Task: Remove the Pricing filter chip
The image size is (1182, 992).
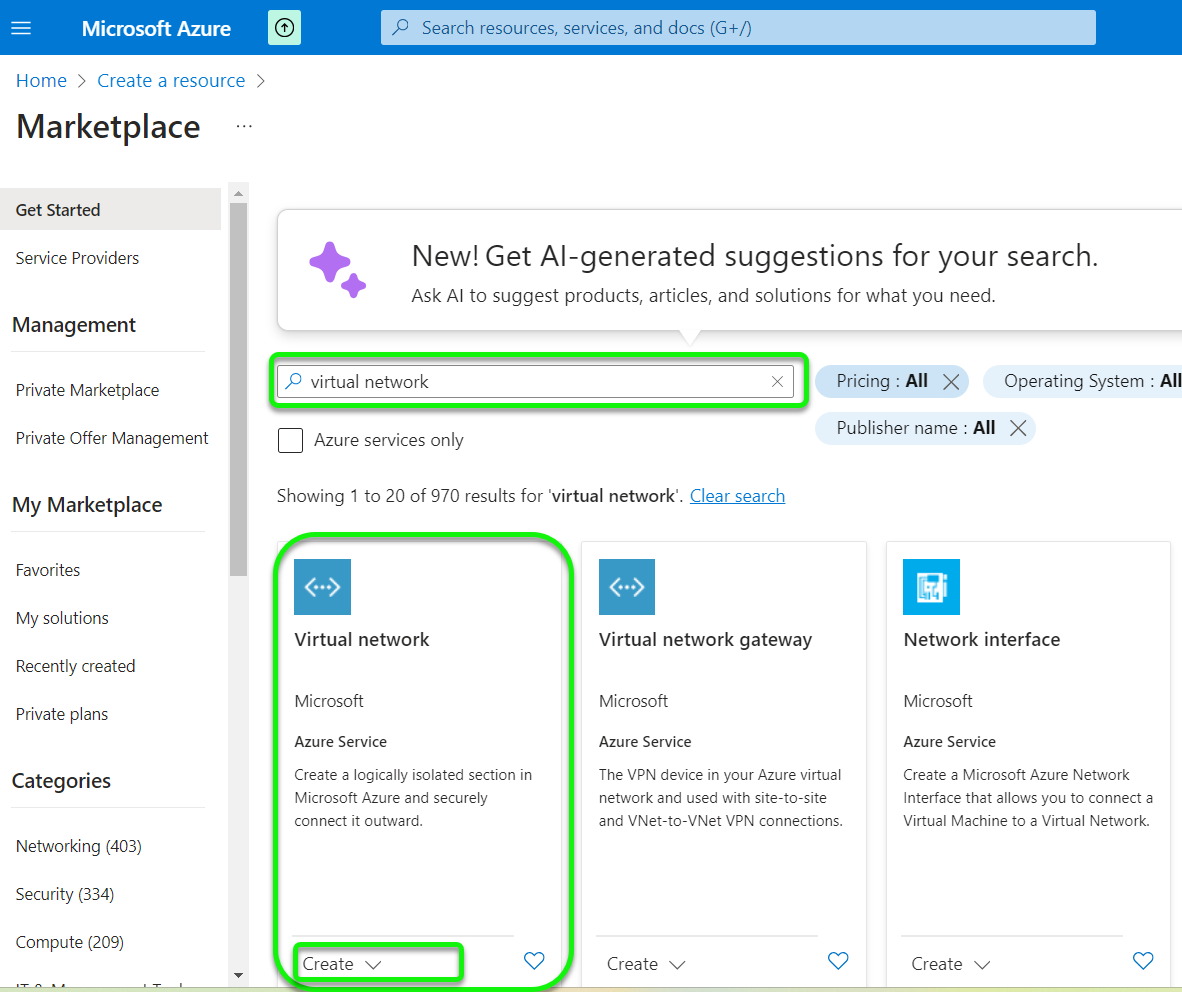Action: (x=951, y=381)
